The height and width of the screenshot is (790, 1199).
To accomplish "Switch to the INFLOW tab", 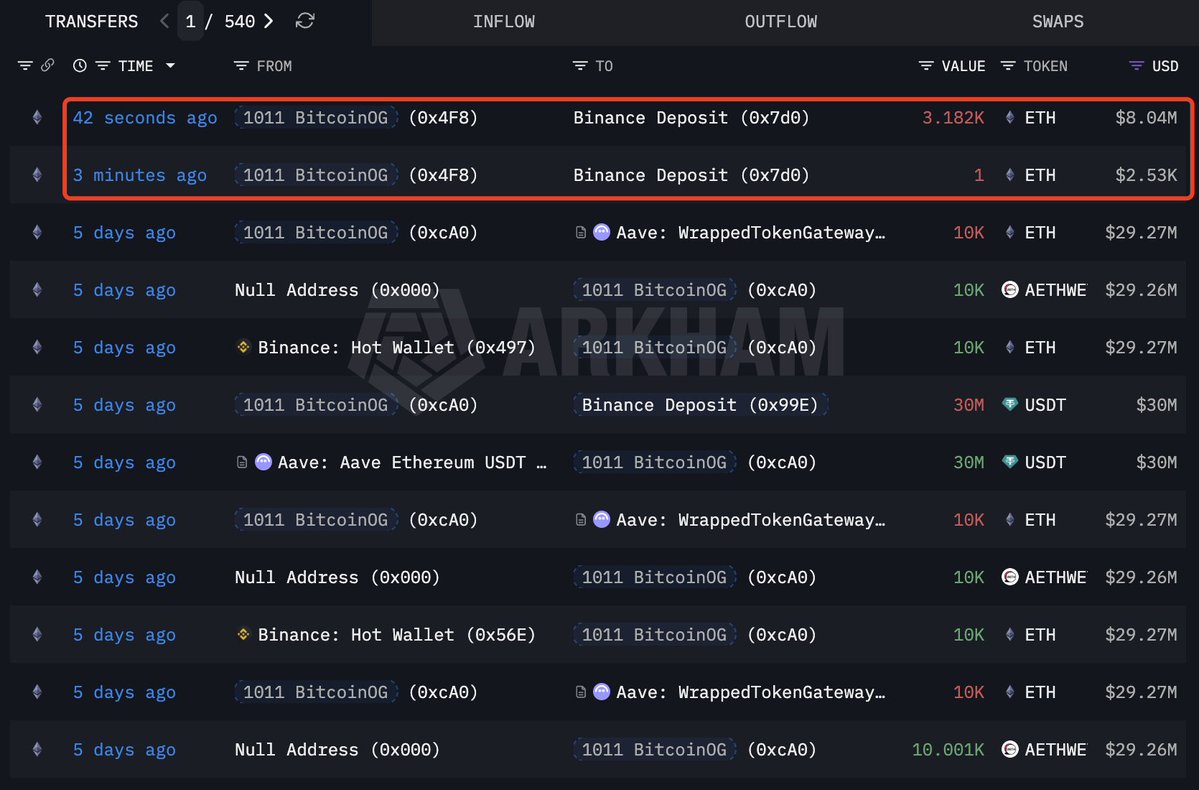I will coord(503,22).
